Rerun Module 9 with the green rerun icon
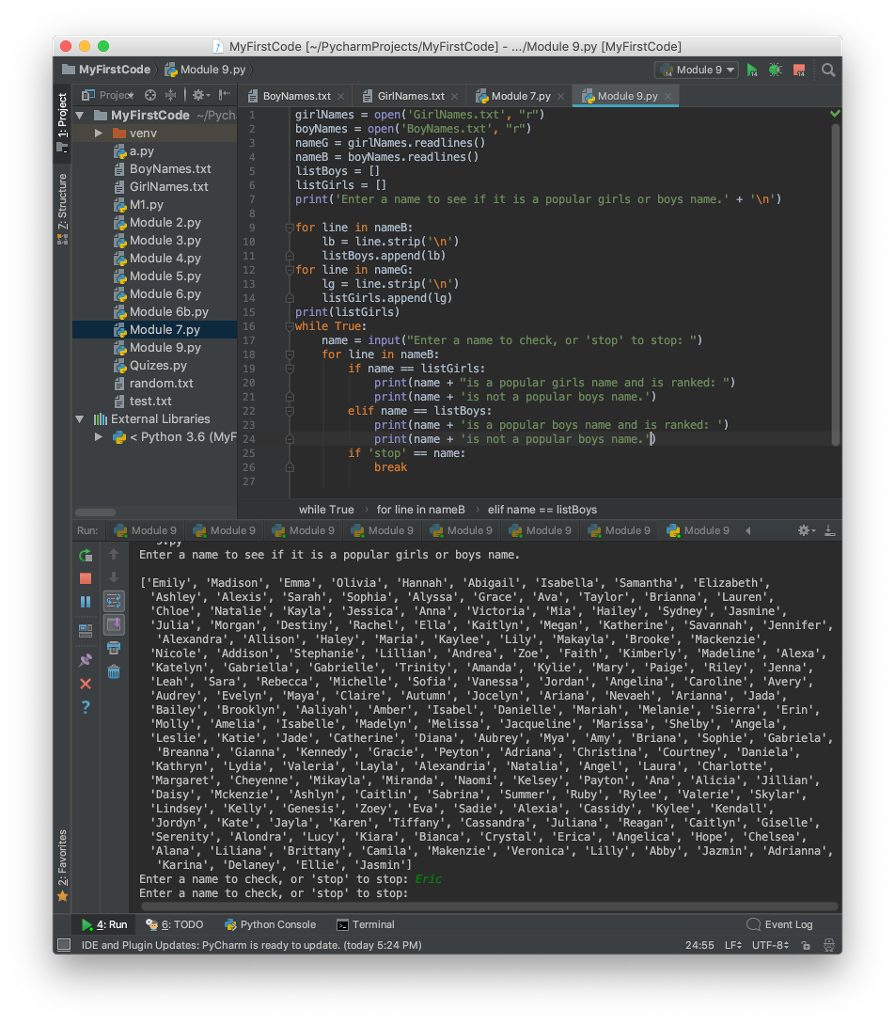 click(86, 556)
